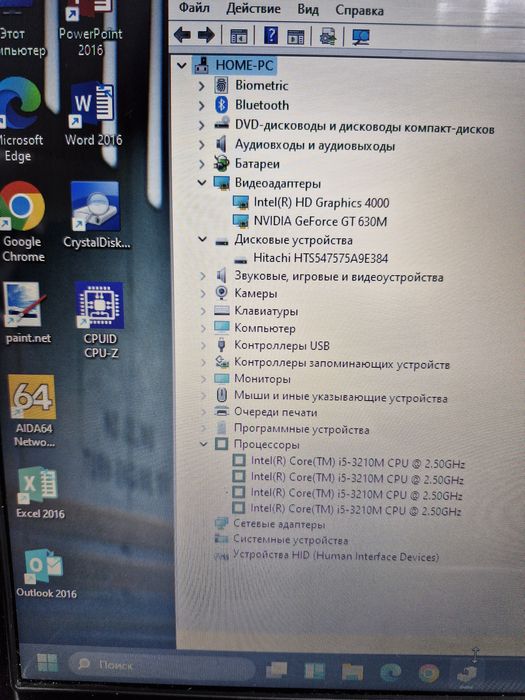Open the paint.net desktop shortcut

click(x=26, y=313)
